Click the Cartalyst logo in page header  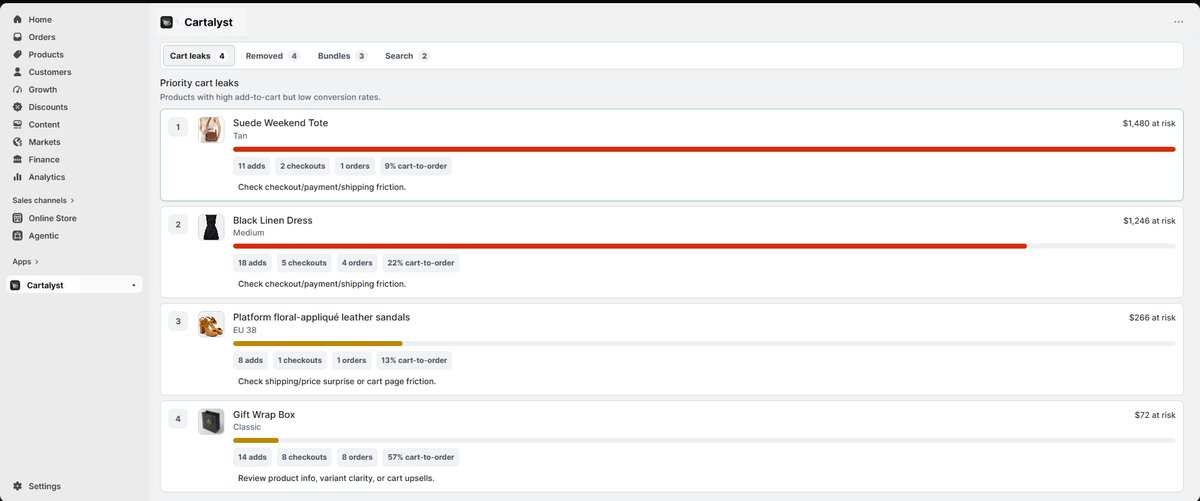166,22
